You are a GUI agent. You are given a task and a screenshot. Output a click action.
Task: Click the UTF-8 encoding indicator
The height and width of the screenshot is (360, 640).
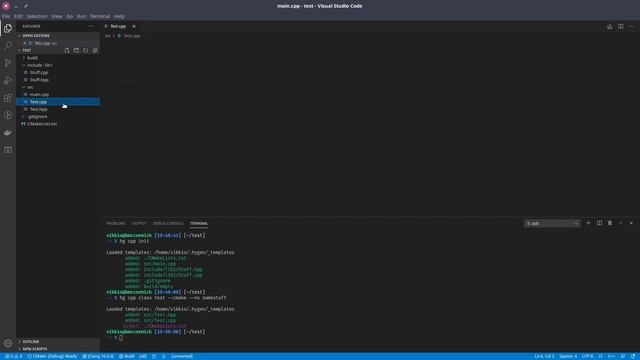pos(587,356)
